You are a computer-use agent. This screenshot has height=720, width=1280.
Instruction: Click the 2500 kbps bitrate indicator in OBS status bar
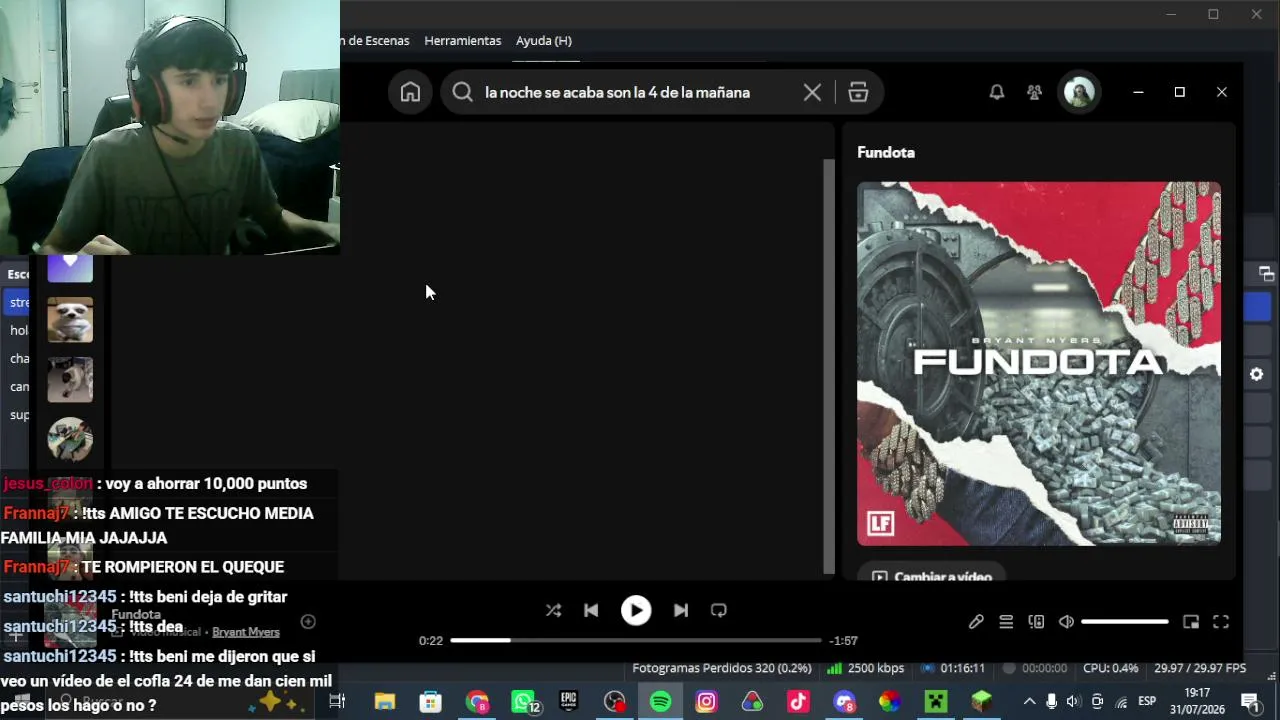(x=866, y=668)
